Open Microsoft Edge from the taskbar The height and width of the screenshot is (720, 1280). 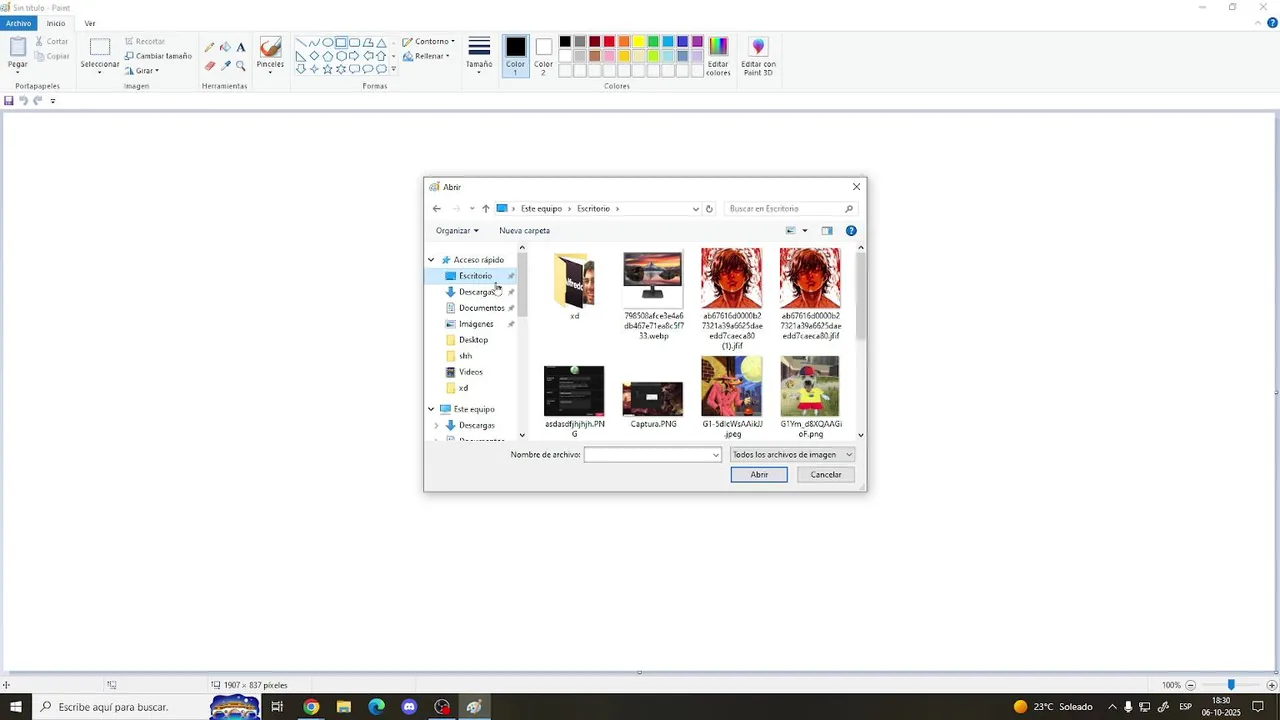(x=376, y=707)
